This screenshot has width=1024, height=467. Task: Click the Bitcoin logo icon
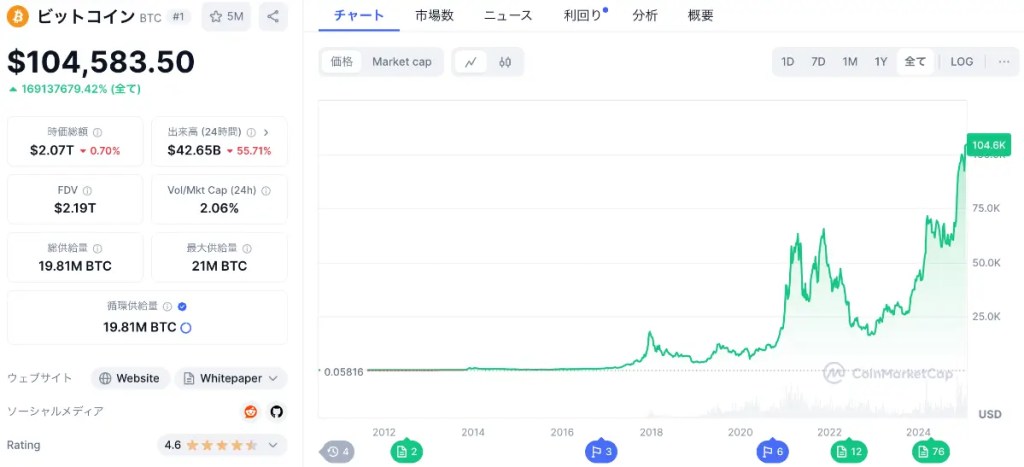coord(18,17)
